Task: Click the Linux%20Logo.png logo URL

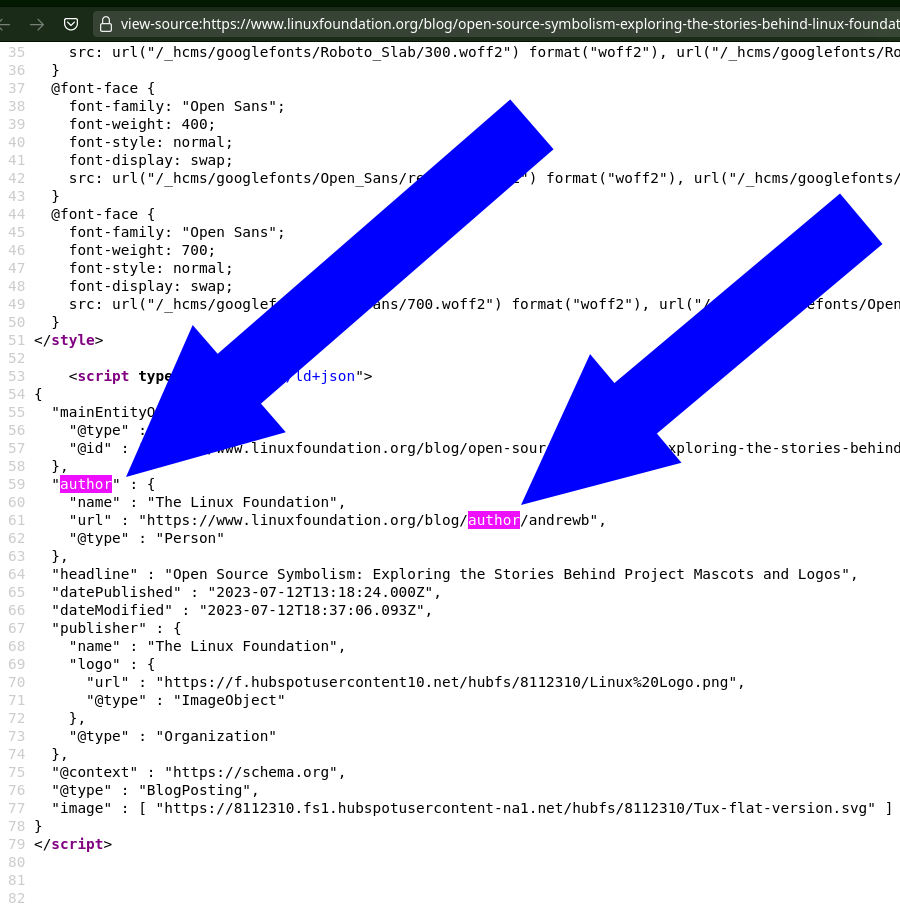Action: coord(449,682)
